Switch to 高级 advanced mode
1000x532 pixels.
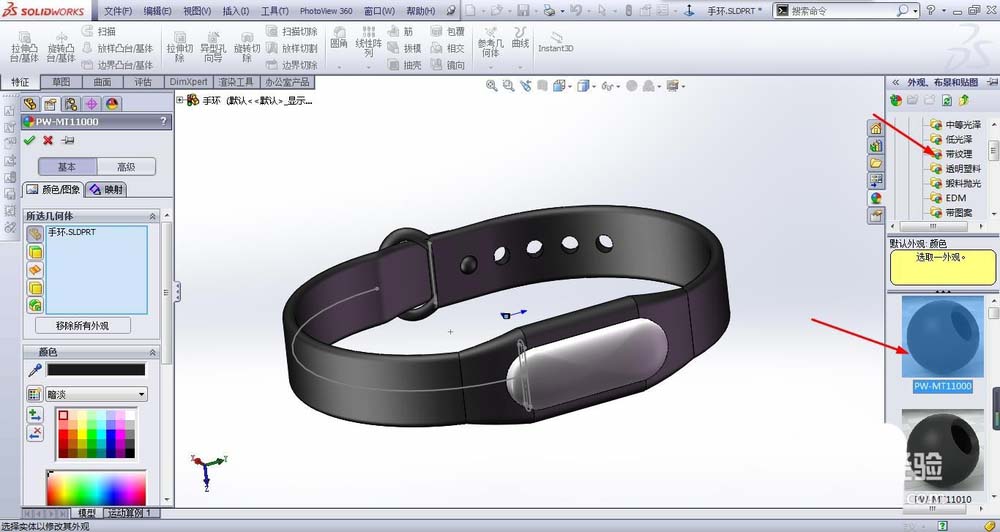(x=126, y=166)
